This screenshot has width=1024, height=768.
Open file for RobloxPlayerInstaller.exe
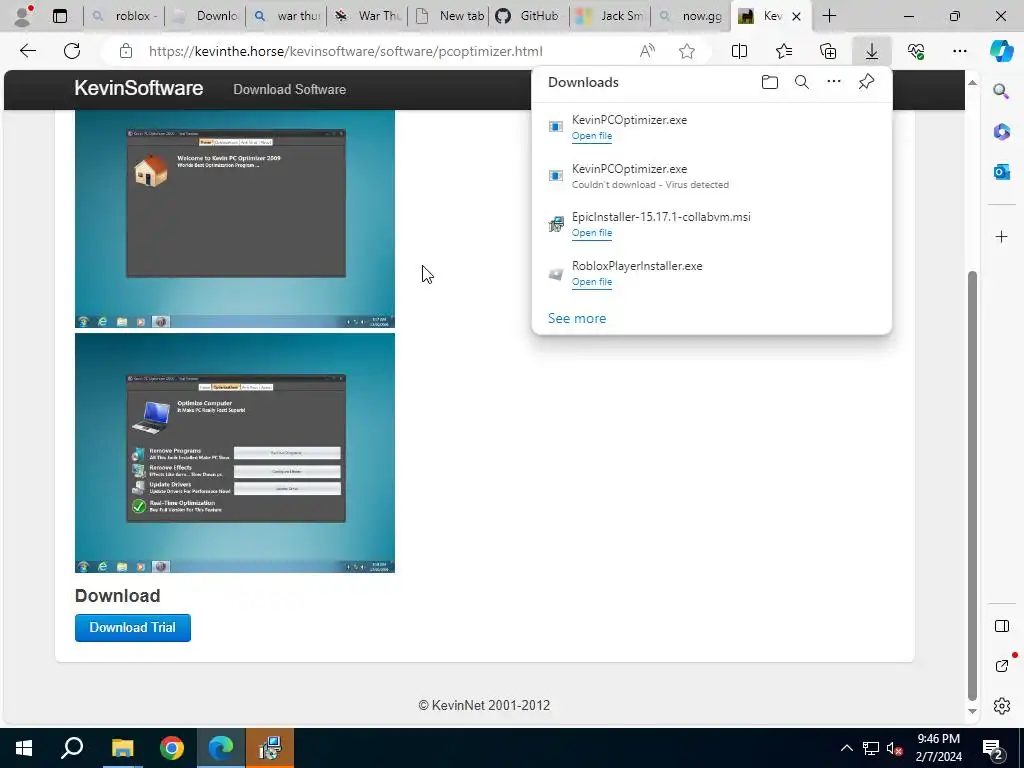tap(592, 282)
